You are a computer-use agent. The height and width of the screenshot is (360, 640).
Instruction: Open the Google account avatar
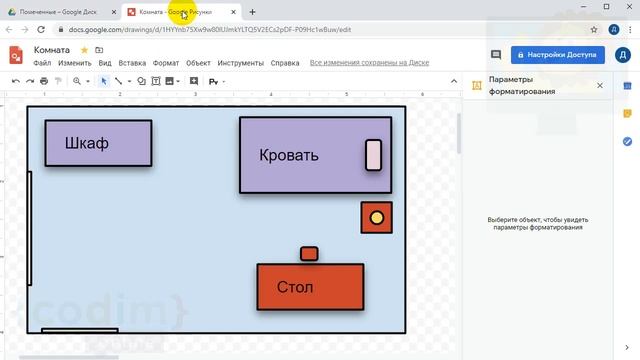623,55
